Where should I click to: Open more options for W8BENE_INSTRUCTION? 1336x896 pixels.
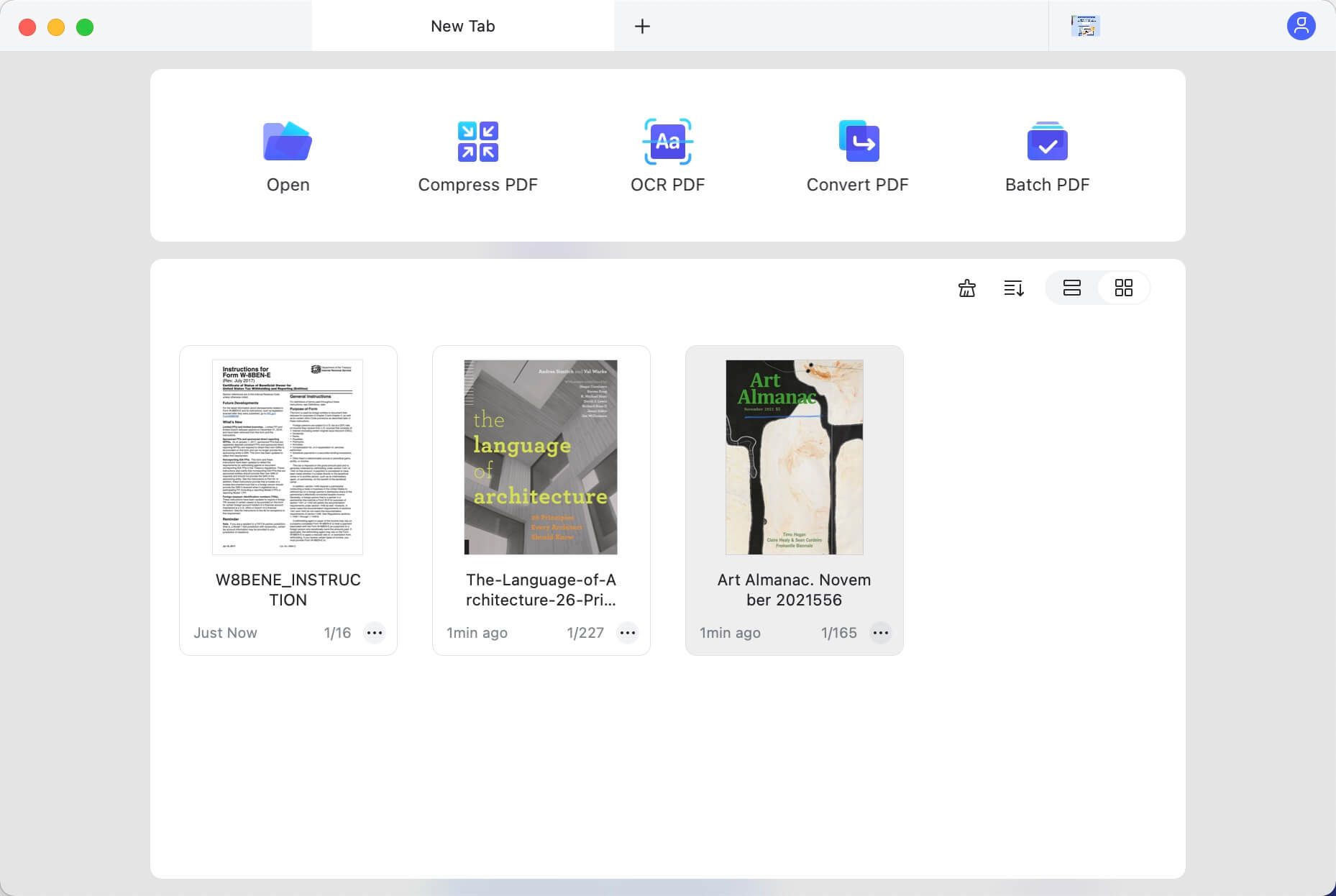[x=375, y=633]
